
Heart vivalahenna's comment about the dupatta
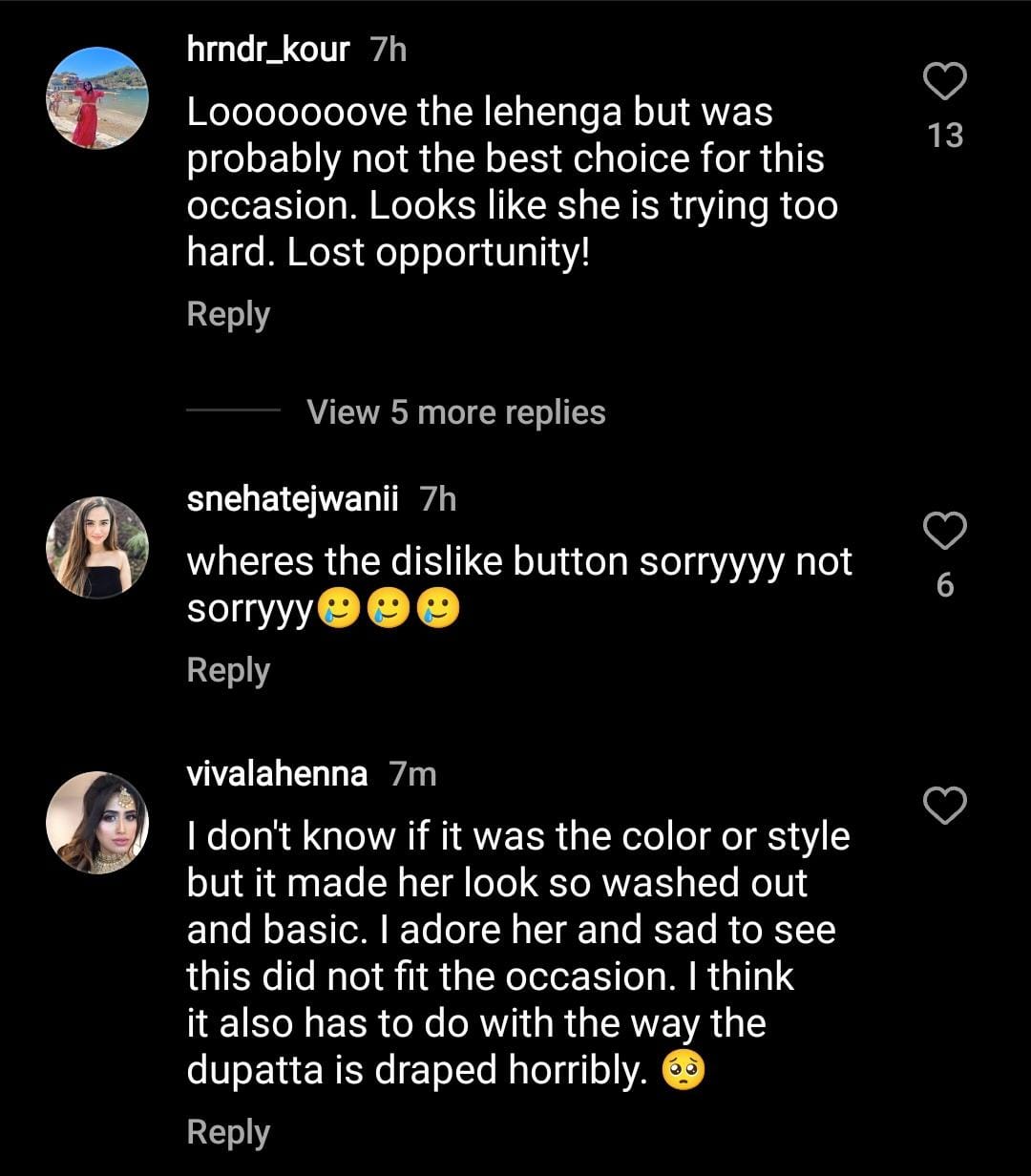pyautogui.click(x=945, y=807)
